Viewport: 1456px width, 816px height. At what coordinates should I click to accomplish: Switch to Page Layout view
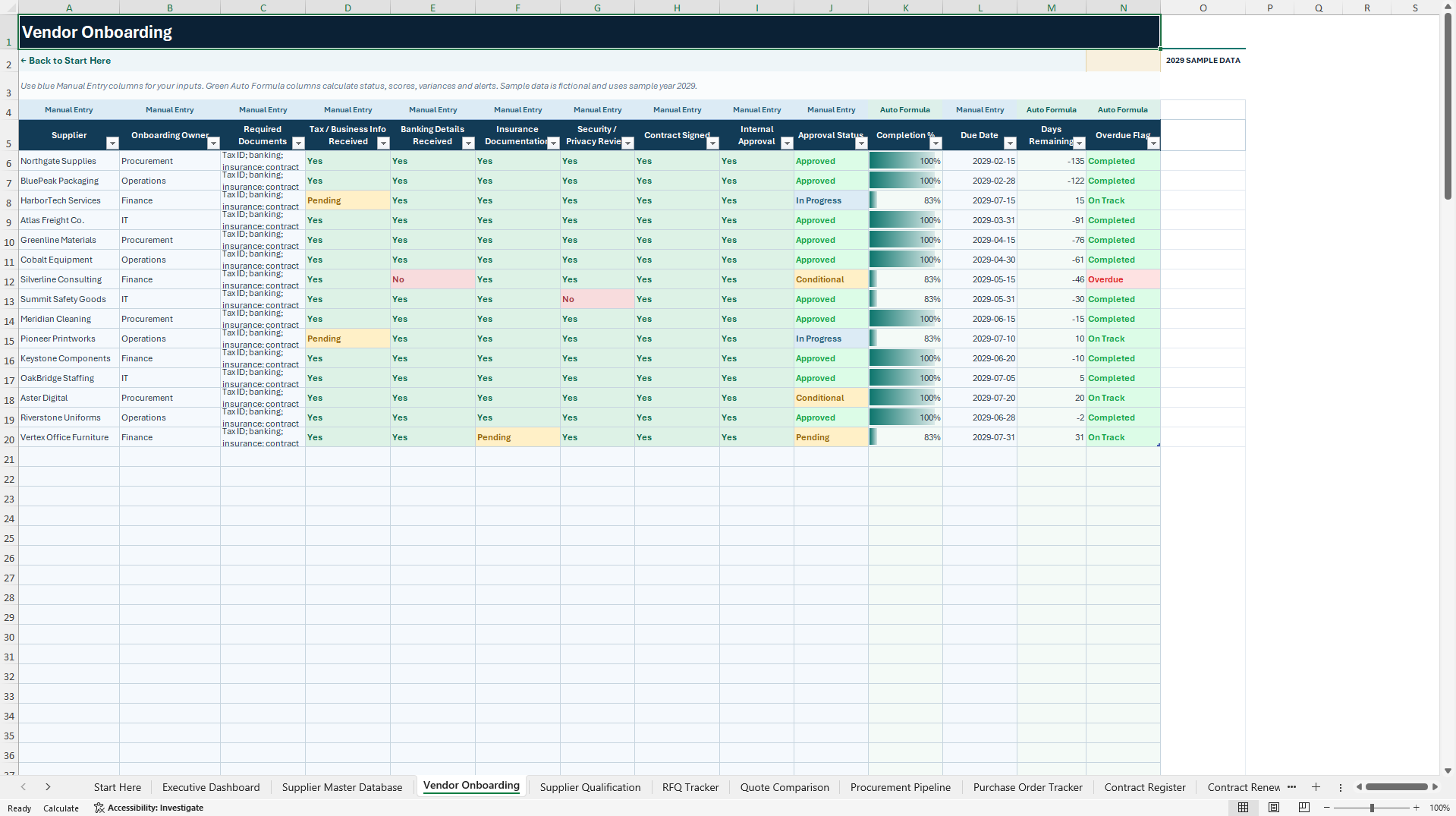tap(1274, 808)
